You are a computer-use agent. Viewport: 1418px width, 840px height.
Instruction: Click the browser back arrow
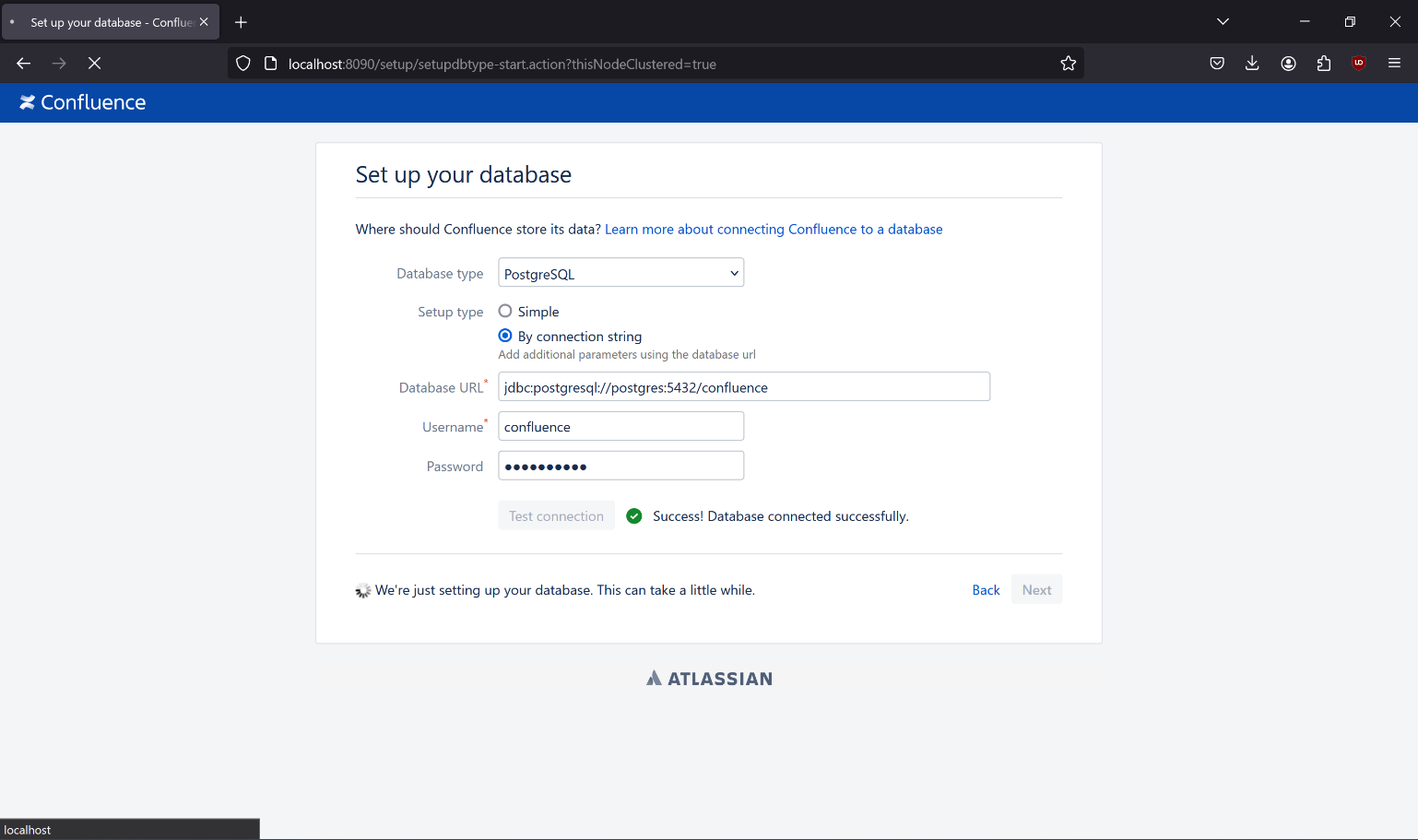(x=24, y=64)
